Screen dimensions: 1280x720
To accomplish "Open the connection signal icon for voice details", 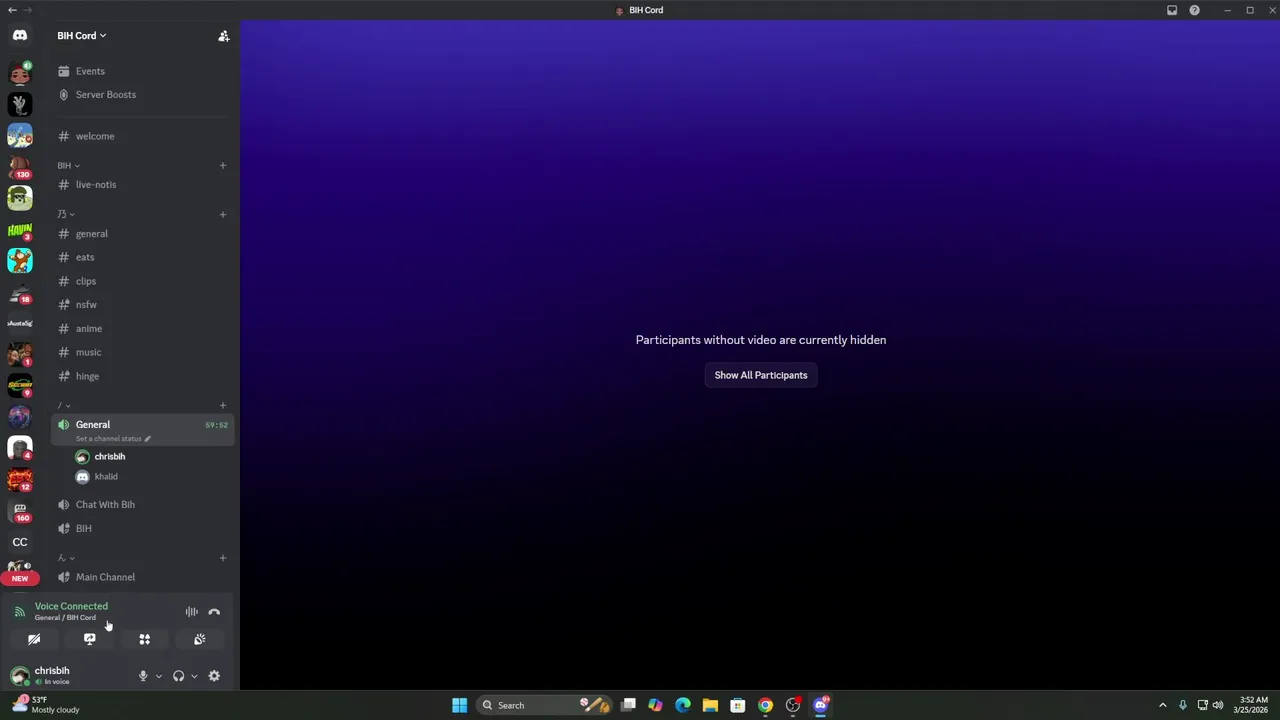I will click(x=19, y=611).
